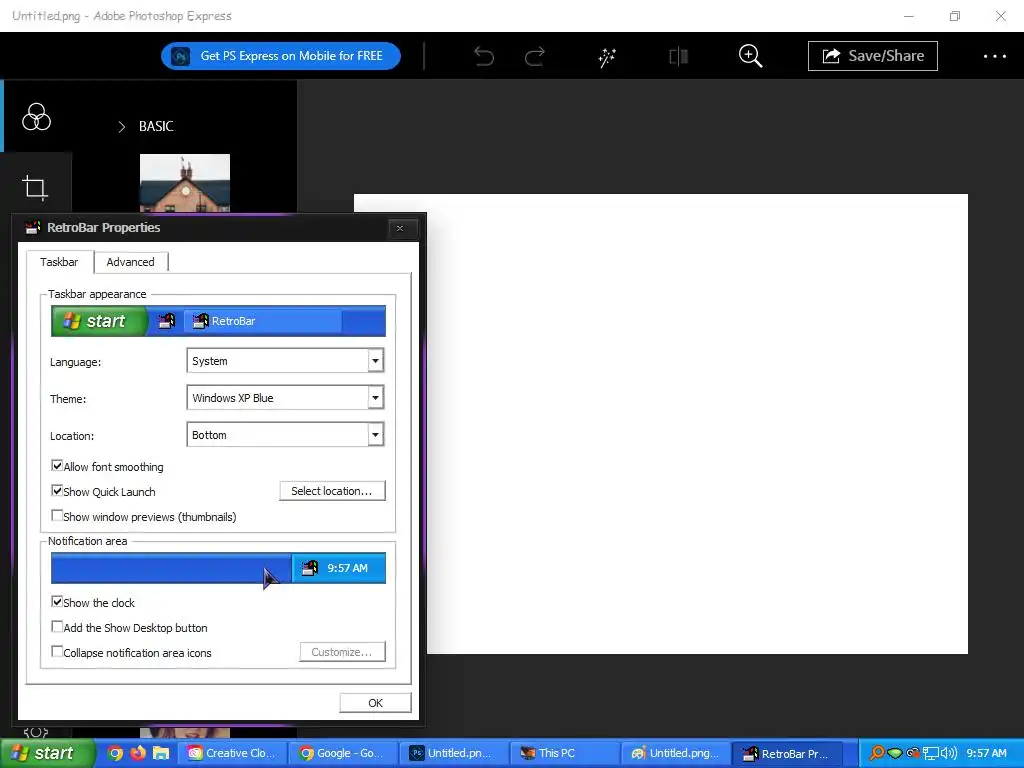Viewport: 1024px width, 768px height.
Task: Click the zoom magnifier icon
Action: (x=750, y=56)
